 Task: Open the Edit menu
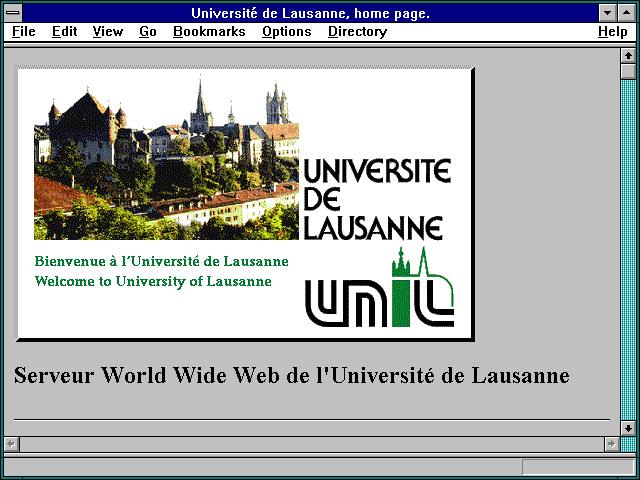[64, 31]
